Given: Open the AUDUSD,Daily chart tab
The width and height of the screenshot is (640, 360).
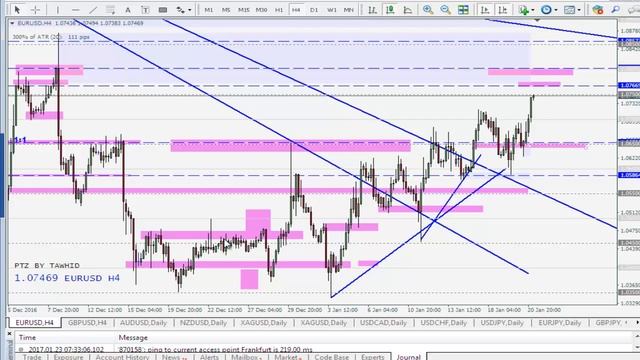Looking at the screenshot, I should (143, 322).
